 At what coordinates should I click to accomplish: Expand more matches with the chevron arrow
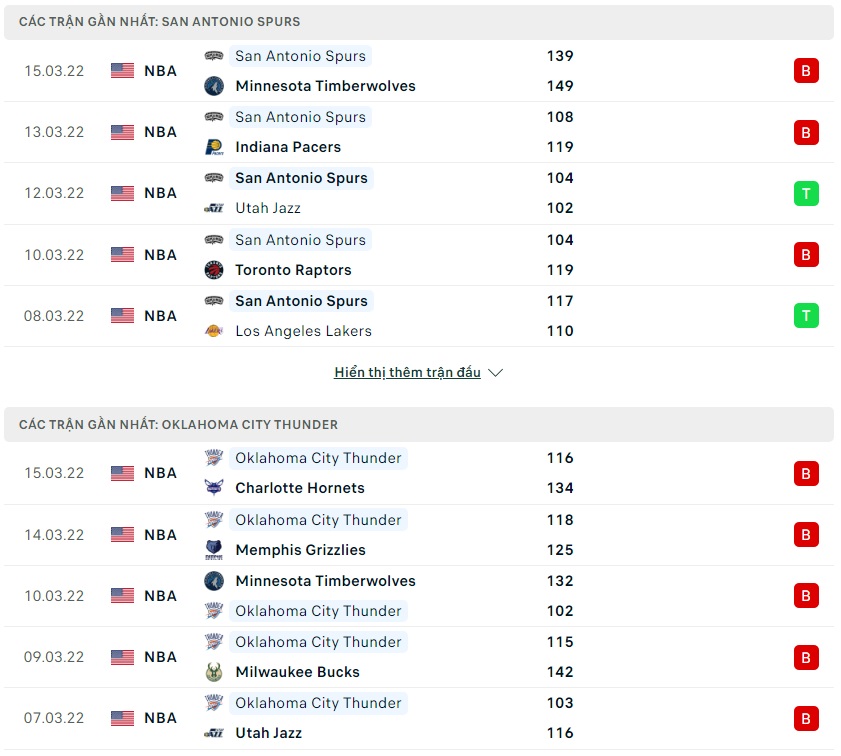point(495,373)
